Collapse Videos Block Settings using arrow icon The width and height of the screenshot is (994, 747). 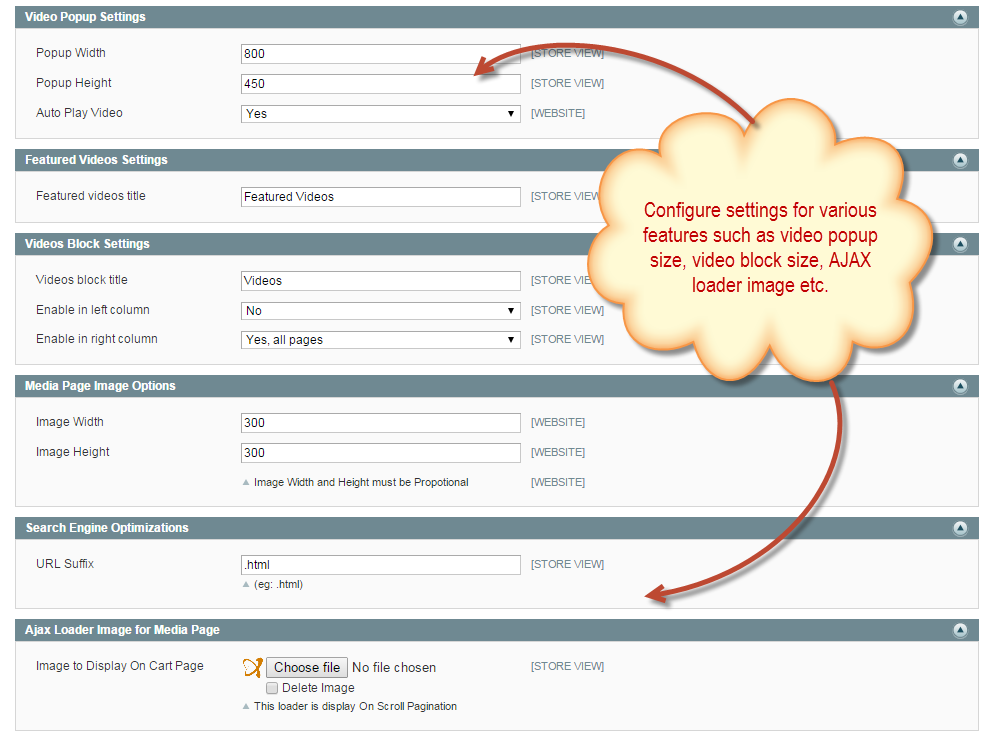(x=960, y=244)
